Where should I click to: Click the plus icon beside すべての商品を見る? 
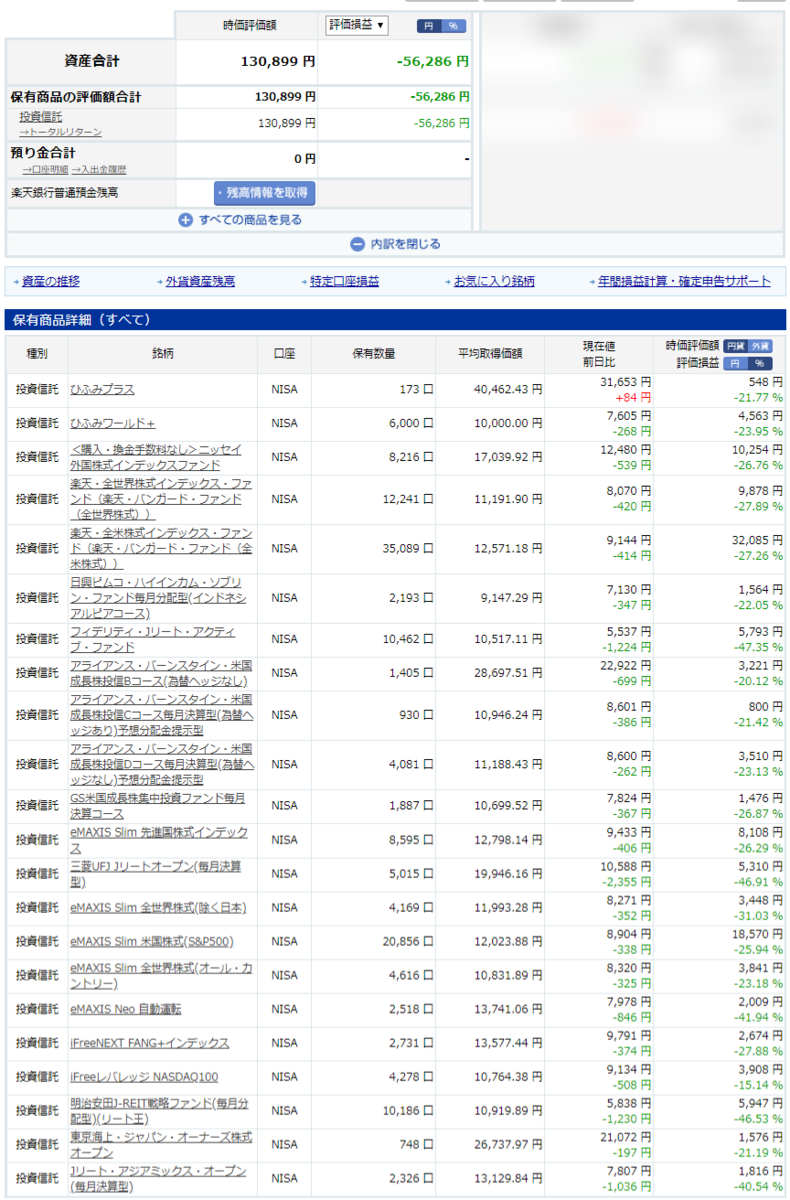(x=185, y=220)
